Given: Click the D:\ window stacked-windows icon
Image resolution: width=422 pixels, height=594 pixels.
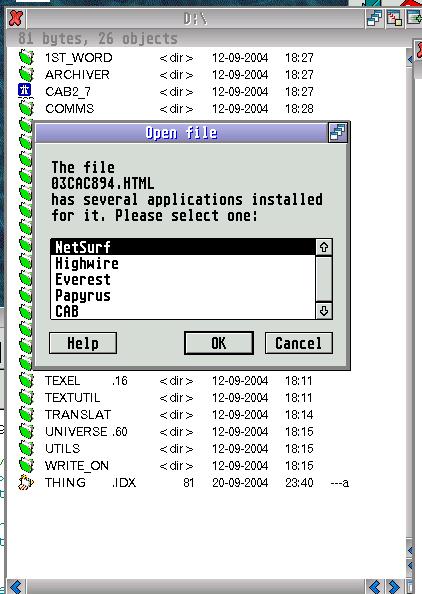Looking at the screenshot, I should pyautogui.click(x=374, y=18).
